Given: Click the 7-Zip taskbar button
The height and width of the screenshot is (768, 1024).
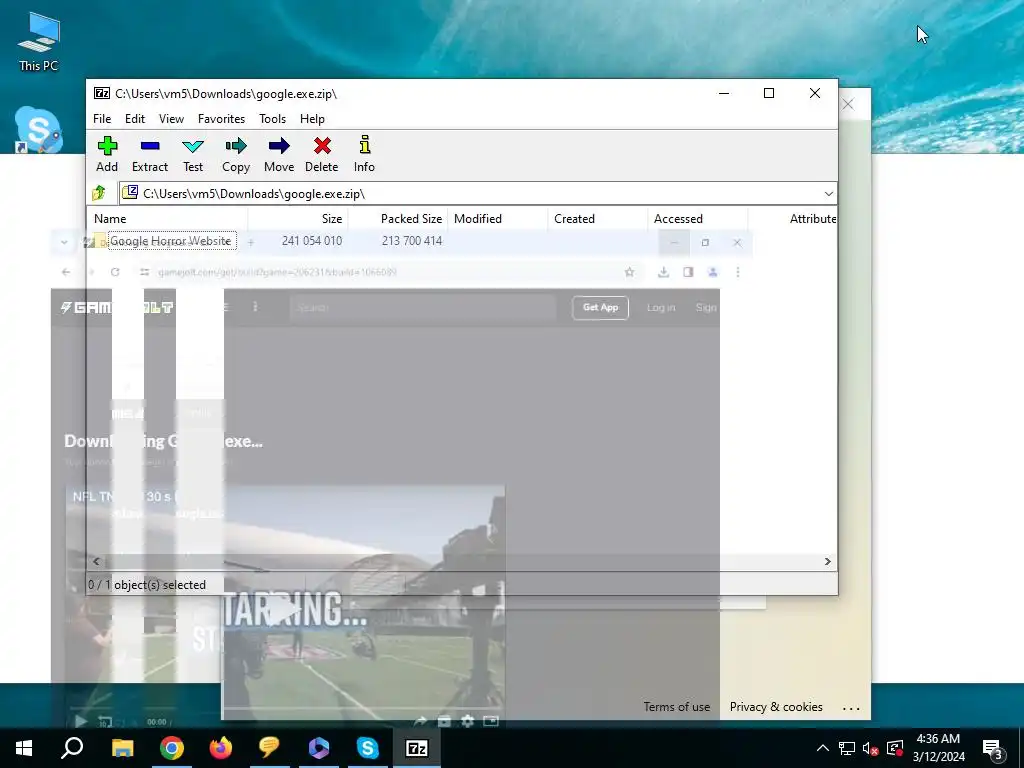Looking at the screenshot, I should click(417, 748).
